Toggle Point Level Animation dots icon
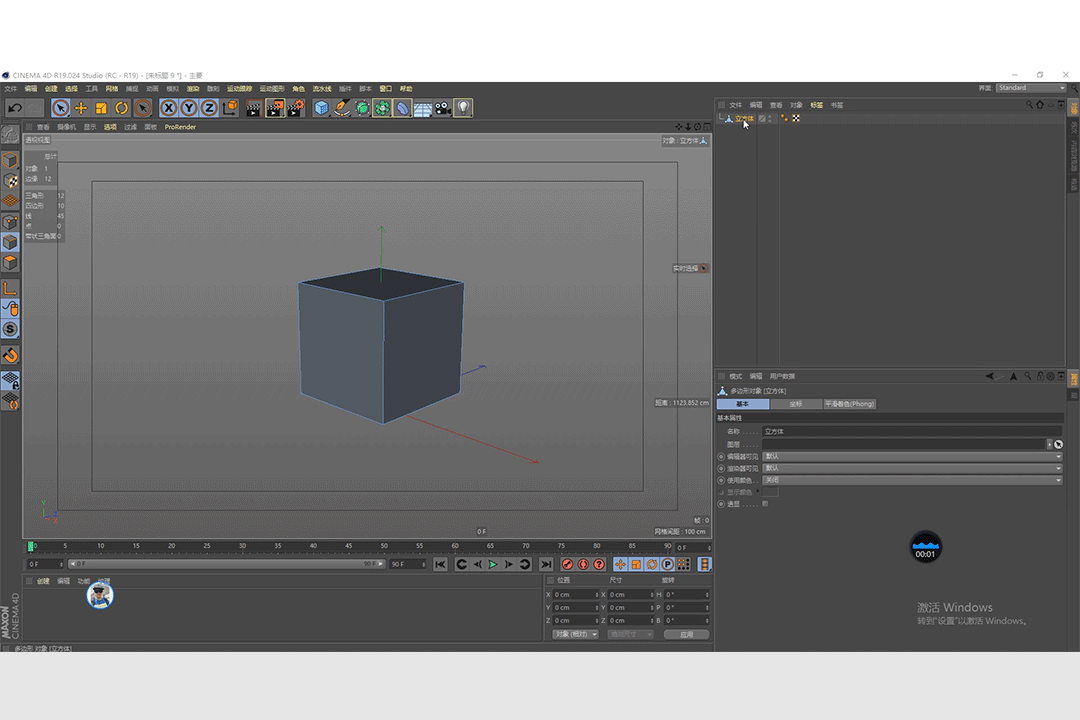The width and height of the screenshot is (1080, 720). click(683, 564)
